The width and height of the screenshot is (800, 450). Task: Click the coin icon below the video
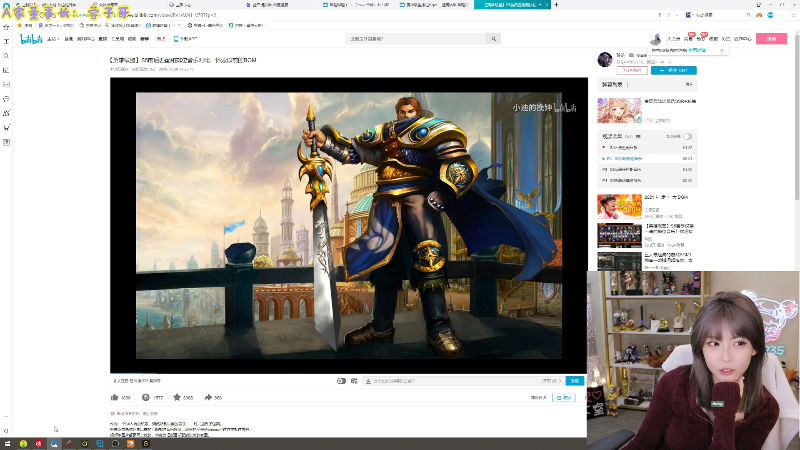click(145, 397)
